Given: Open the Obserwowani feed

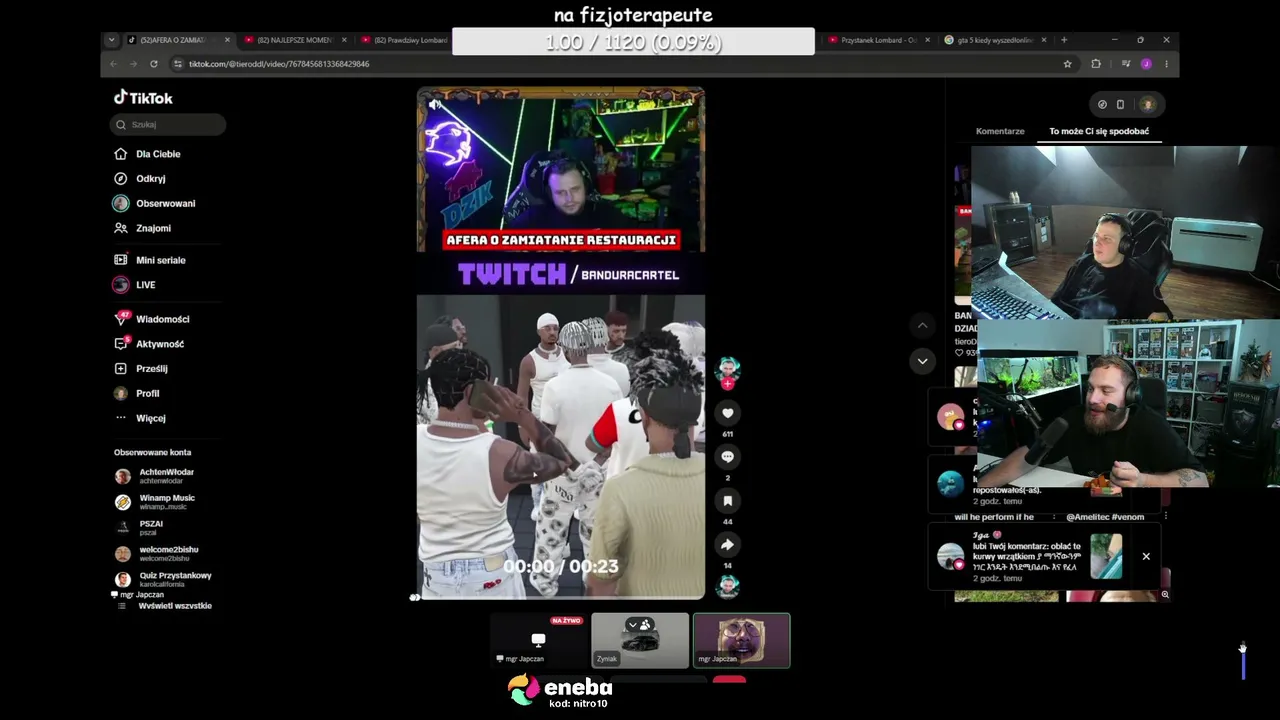Looking at the screenshot, I should point(154,204).
